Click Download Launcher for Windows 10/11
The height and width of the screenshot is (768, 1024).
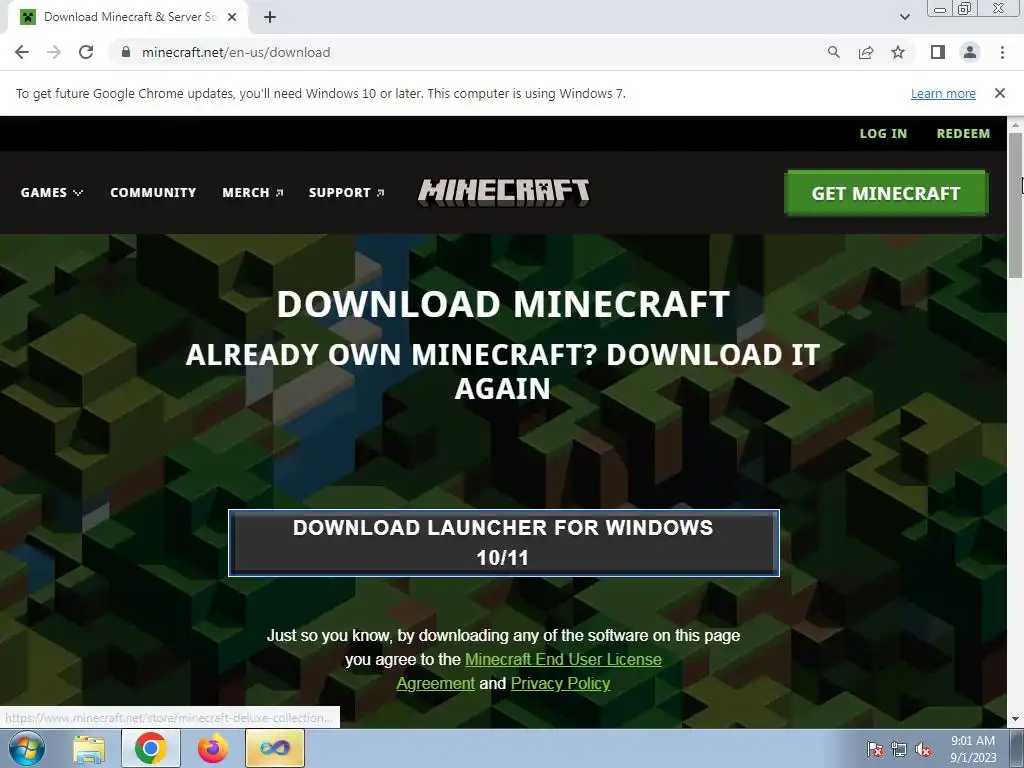pyautogui.click(x=504, y=543)
